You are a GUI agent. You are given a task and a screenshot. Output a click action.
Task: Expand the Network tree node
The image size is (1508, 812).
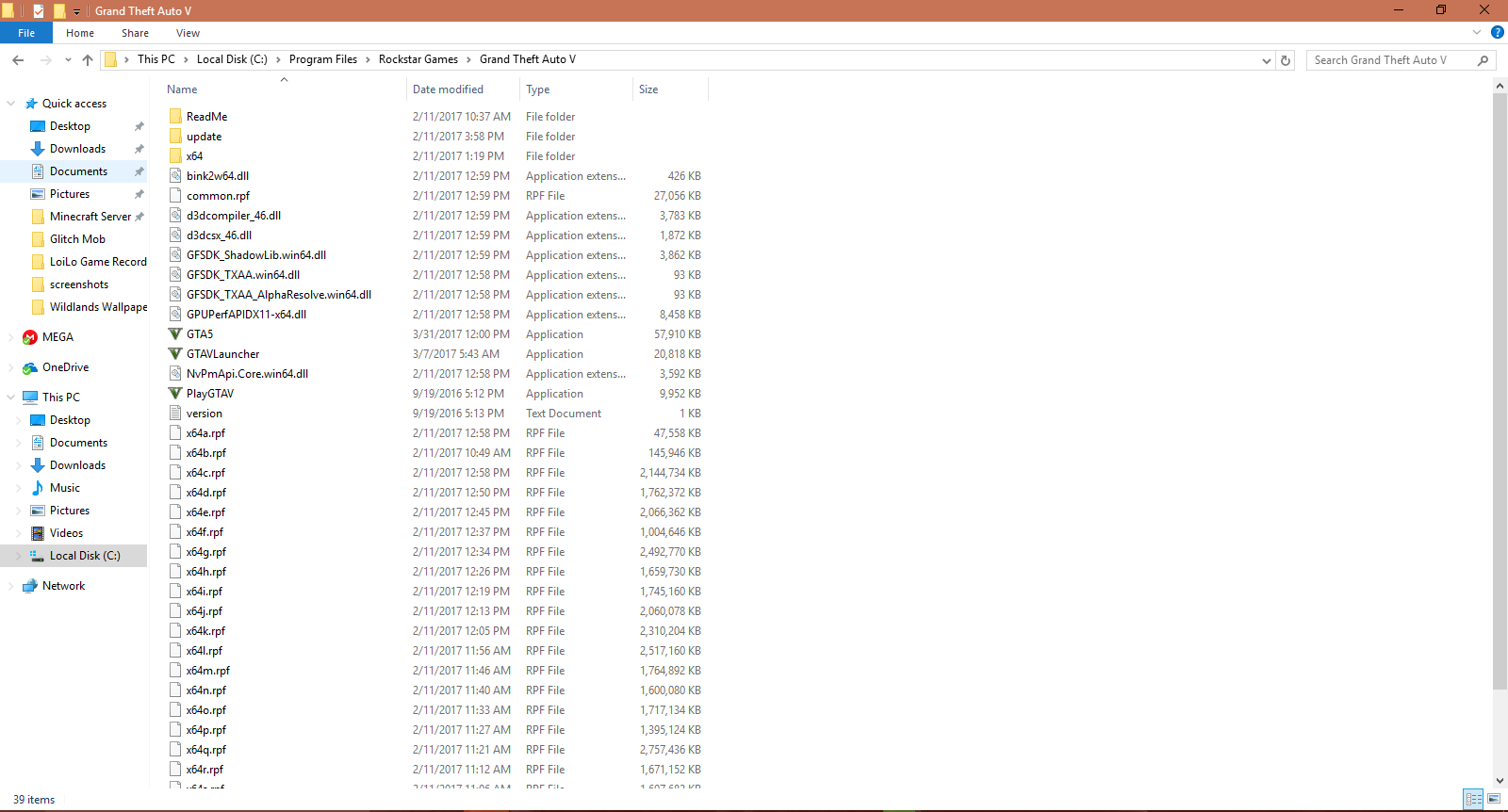(x=11, y=586)
